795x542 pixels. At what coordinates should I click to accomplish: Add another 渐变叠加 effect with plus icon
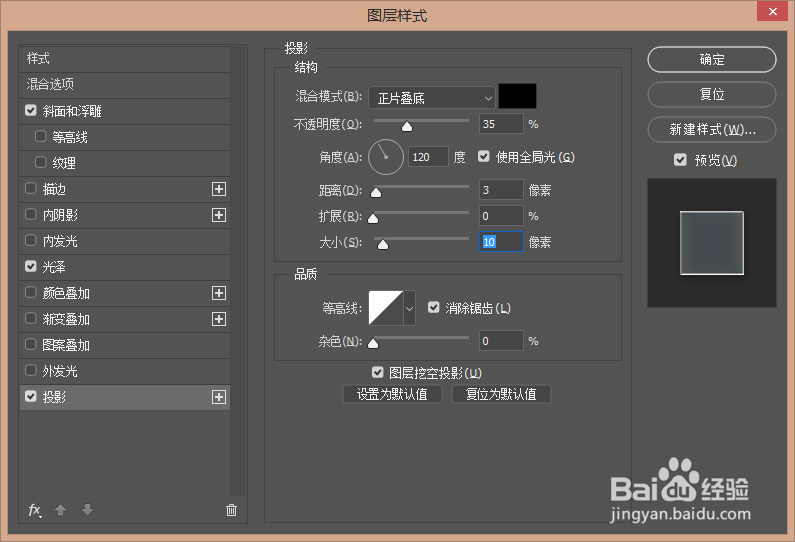pyautogui.click(x=219, y=319)
